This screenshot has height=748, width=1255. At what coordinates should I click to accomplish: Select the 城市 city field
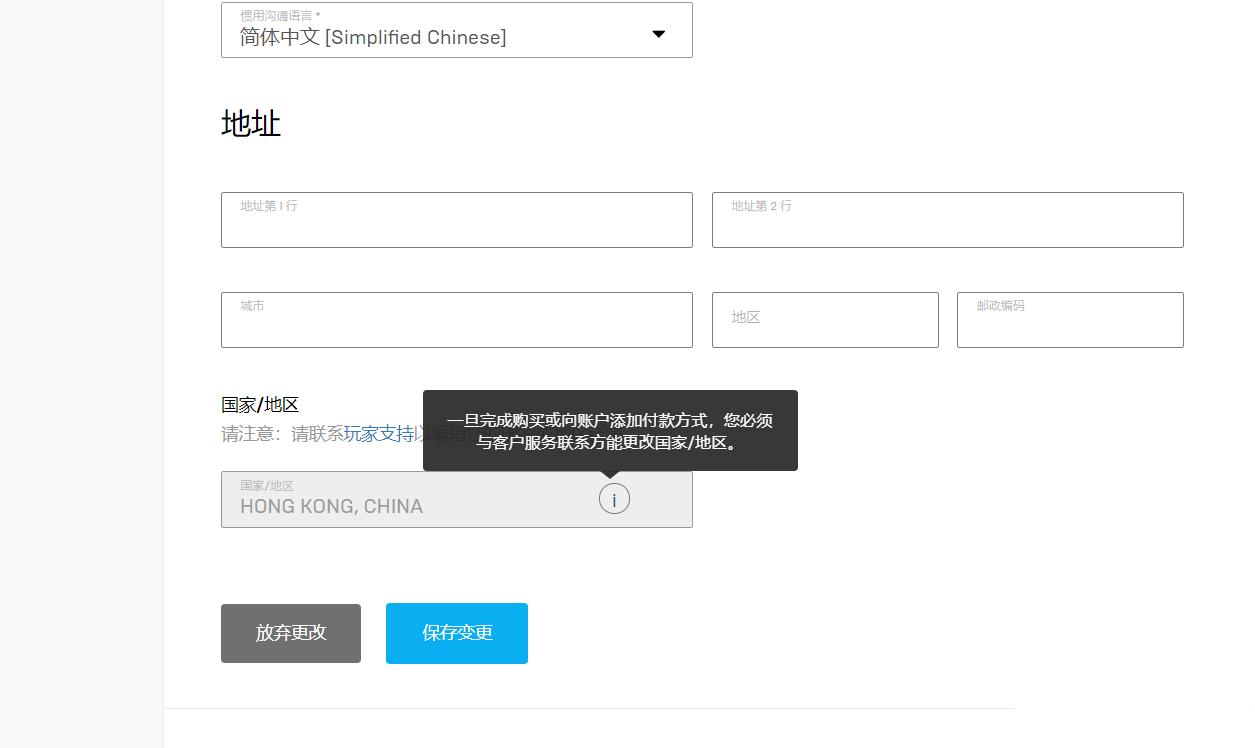pos(457,320)
